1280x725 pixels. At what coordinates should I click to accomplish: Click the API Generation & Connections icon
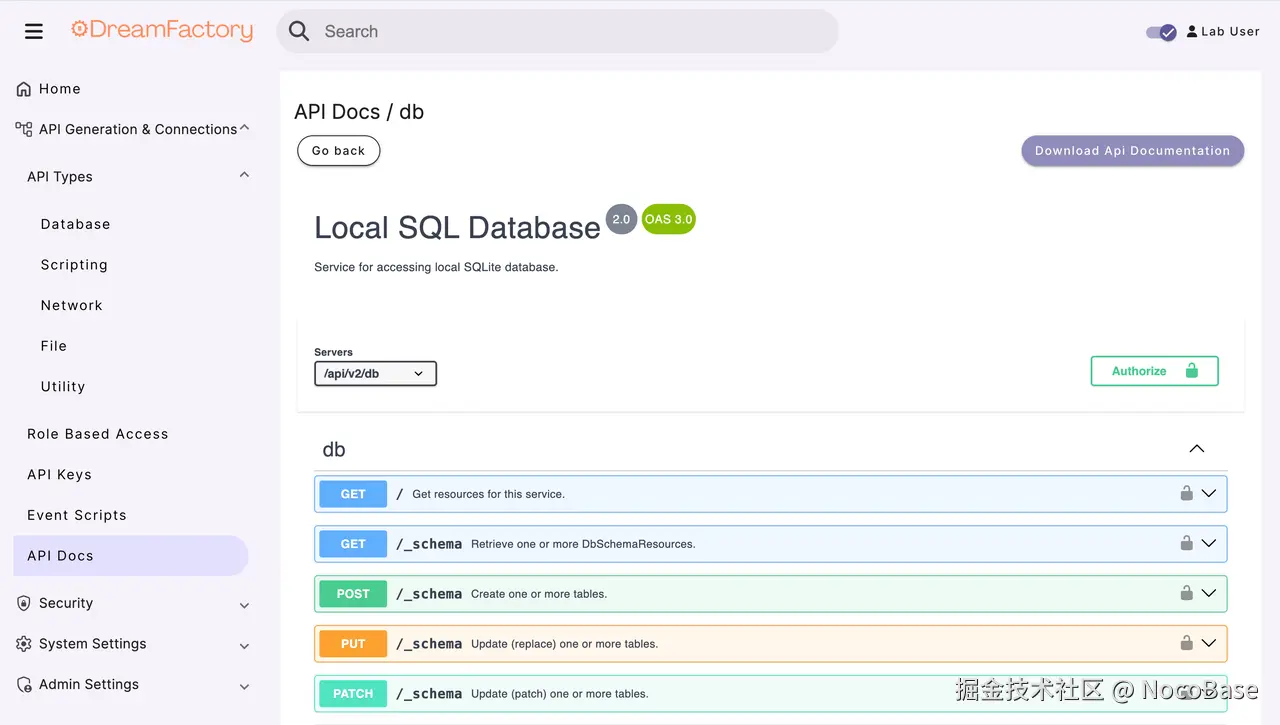pos(24,129)
